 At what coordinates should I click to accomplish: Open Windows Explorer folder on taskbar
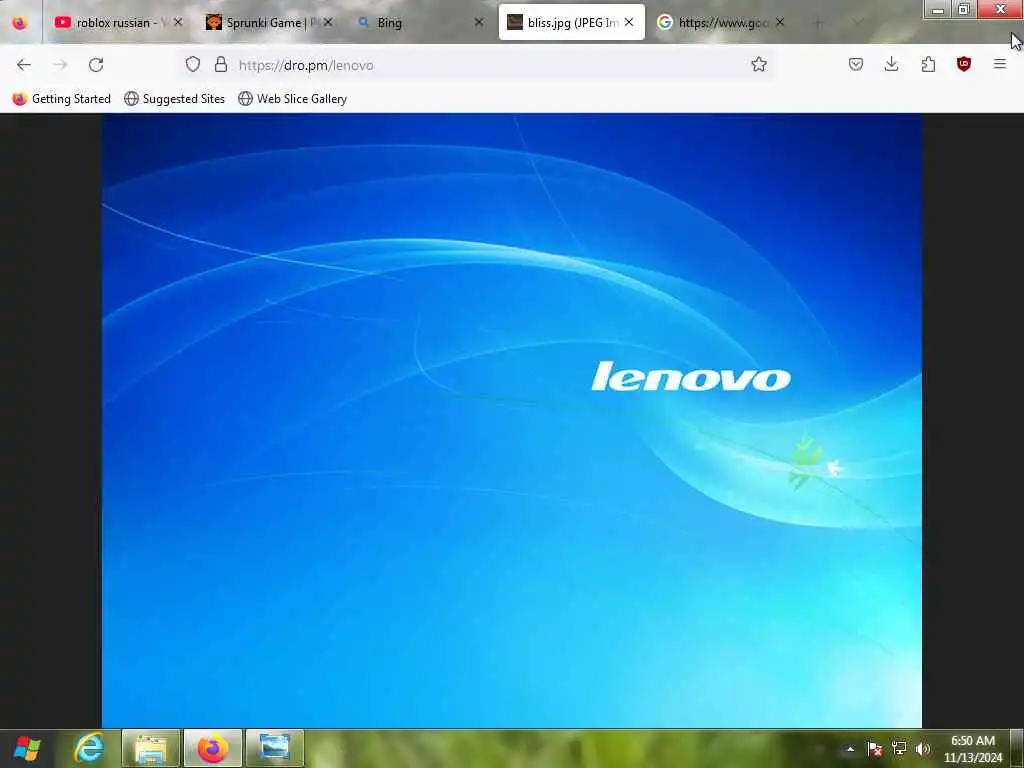[x=151, y=748]
